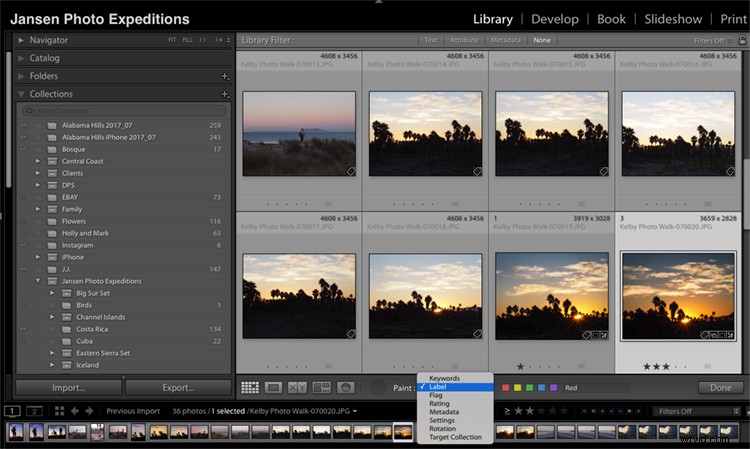The image size is (750, 449).
Task: Enable Text filter in Library Filter bar
Action: pyautogui.click(x=431, y=40)
